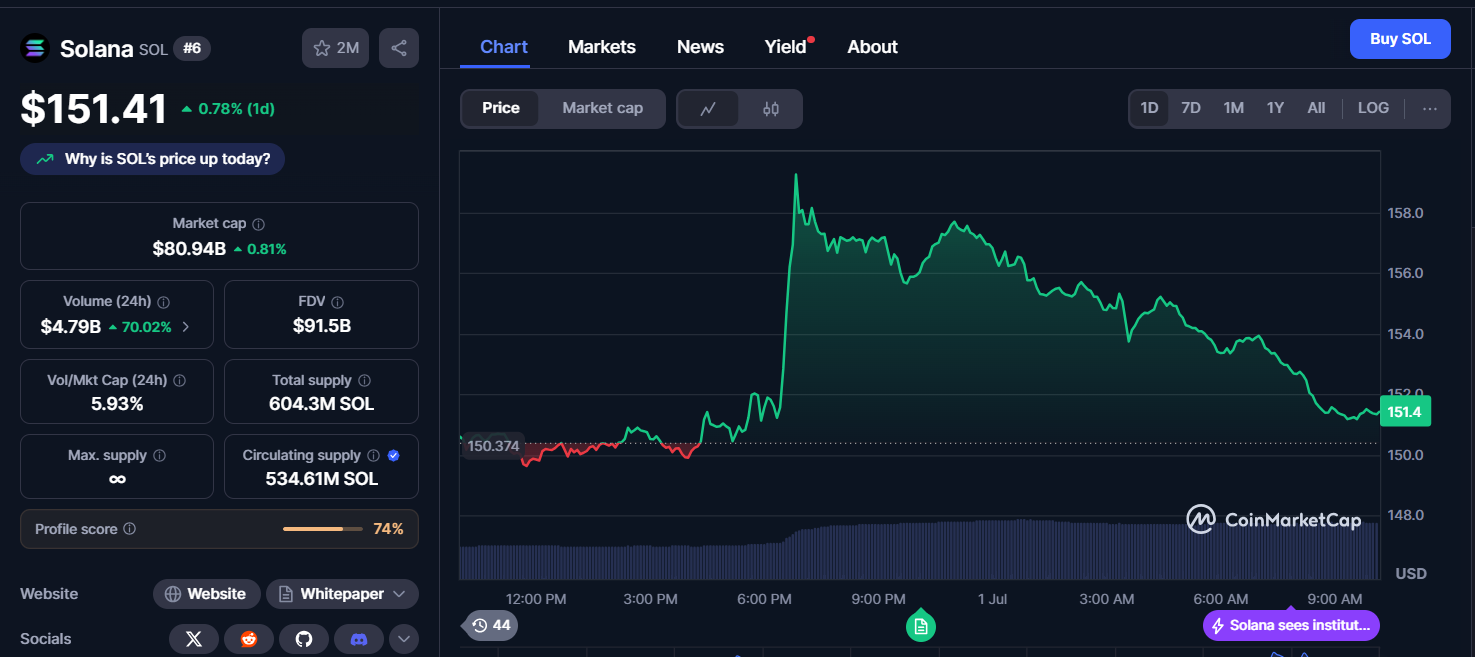
Task: Open the Yield tab
Action: pyautogui.click(x=786, y=47)
